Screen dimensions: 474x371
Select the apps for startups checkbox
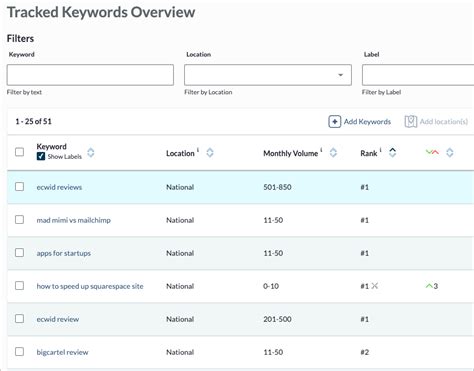(x=19, y=253)
